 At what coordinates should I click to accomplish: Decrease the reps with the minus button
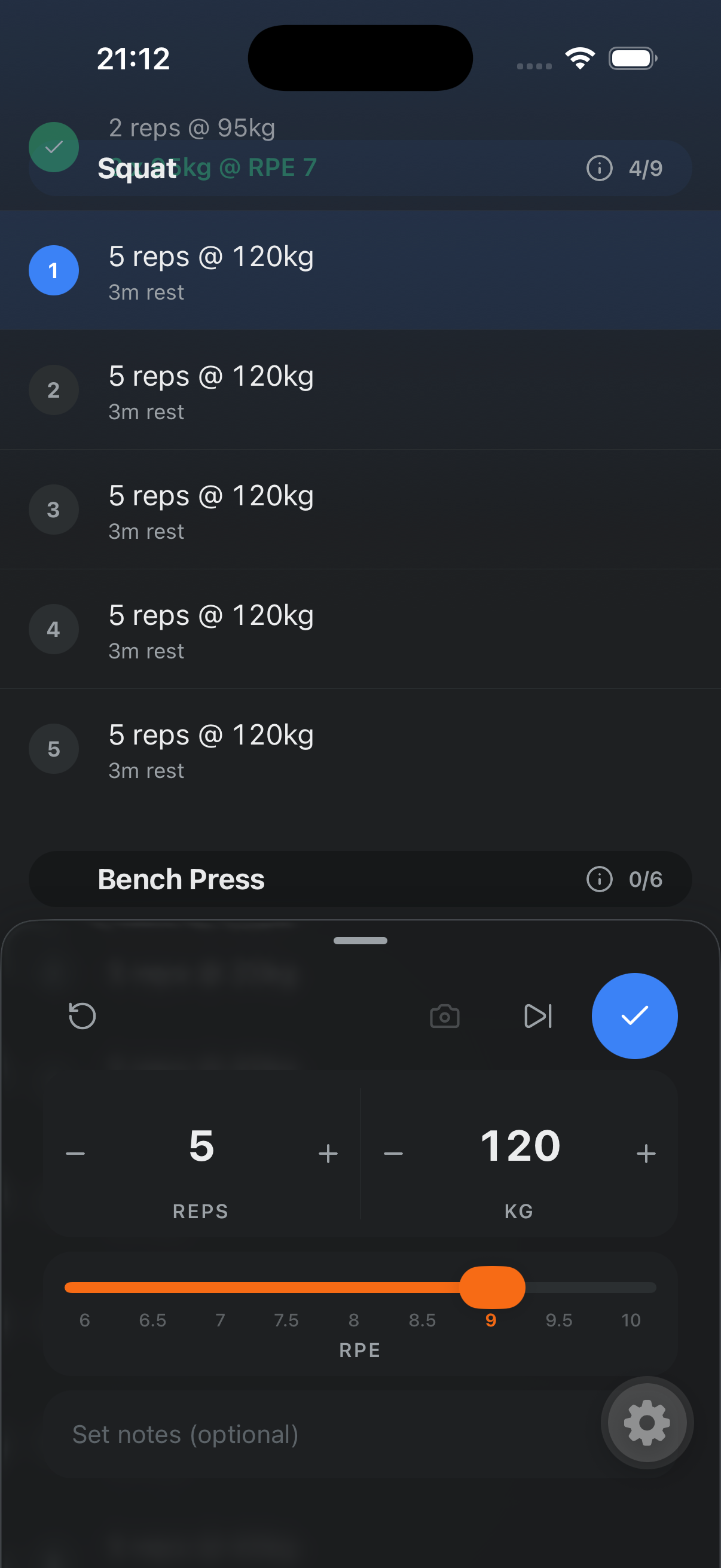point(75,1152)
